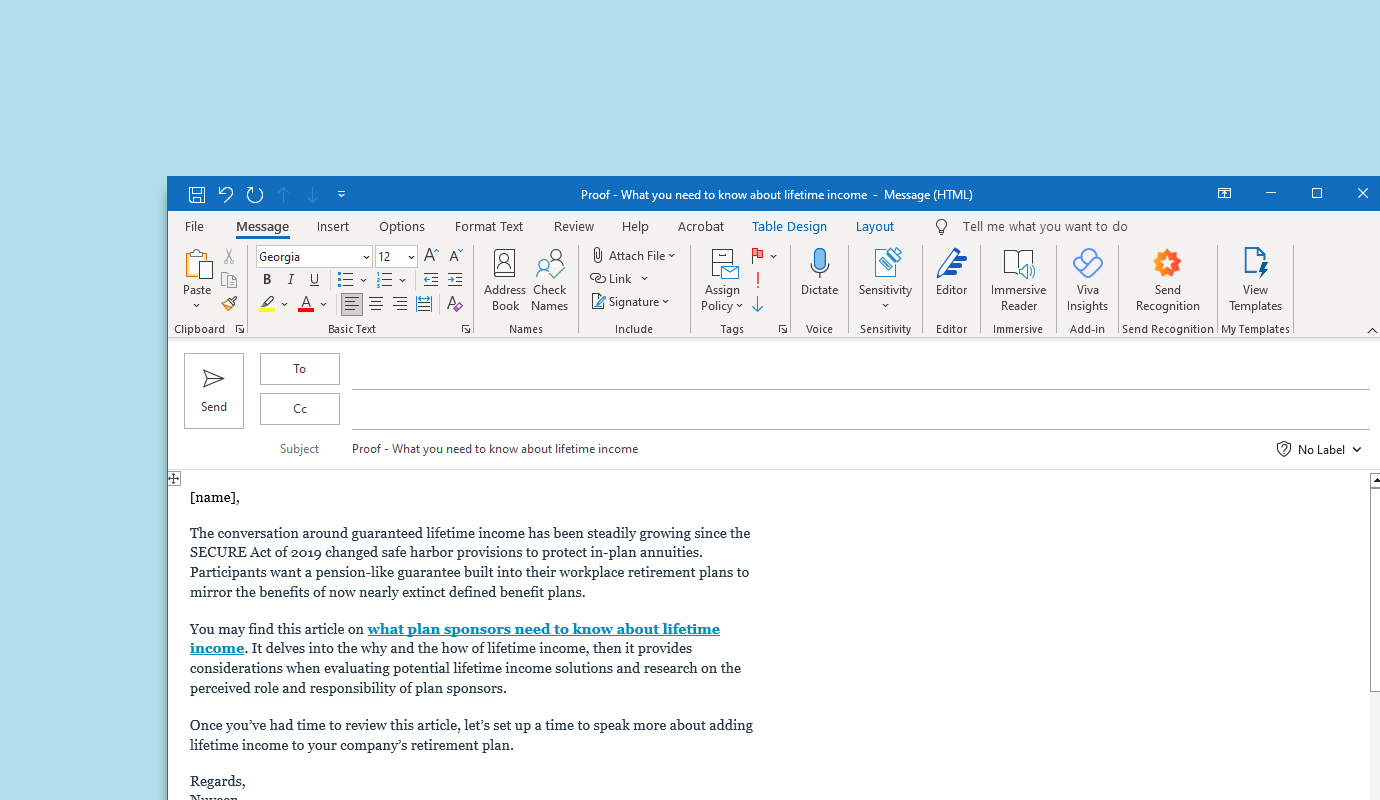Toggle underline formatting
Screen dimensions: 1380x800
tap(314, 279)
